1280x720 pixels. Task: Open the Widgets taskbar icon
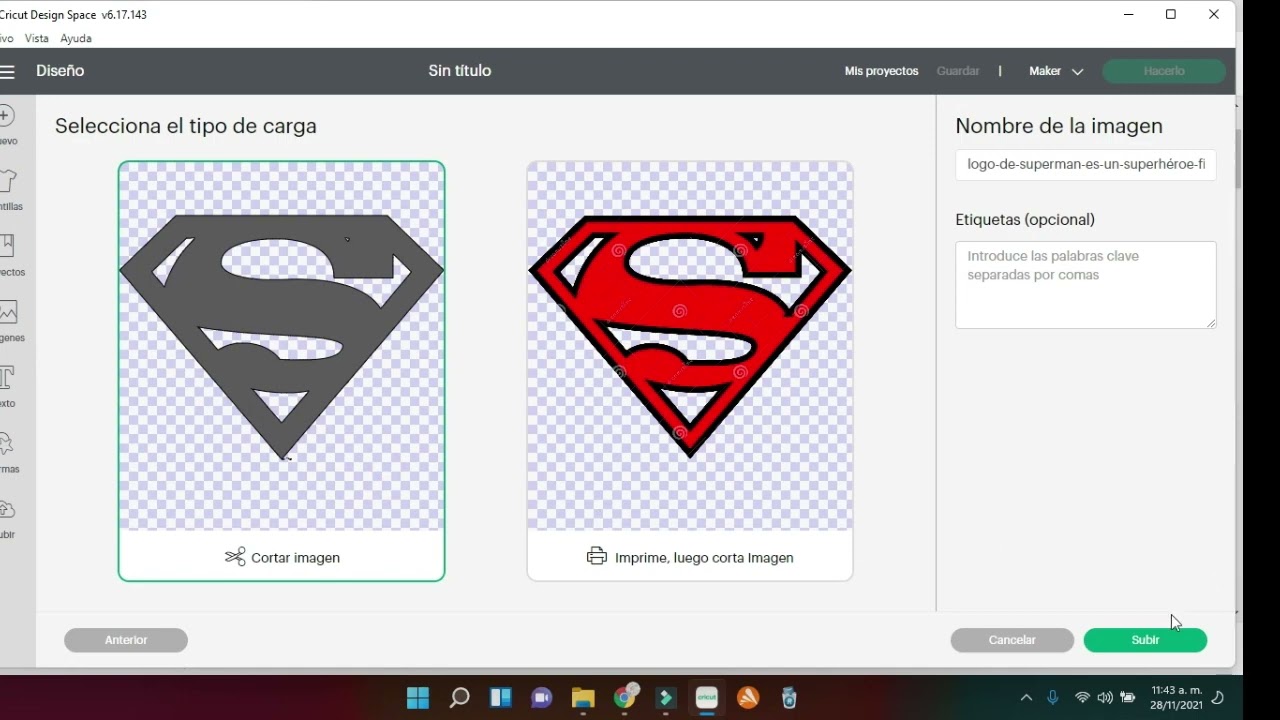[x=500, y=698]
